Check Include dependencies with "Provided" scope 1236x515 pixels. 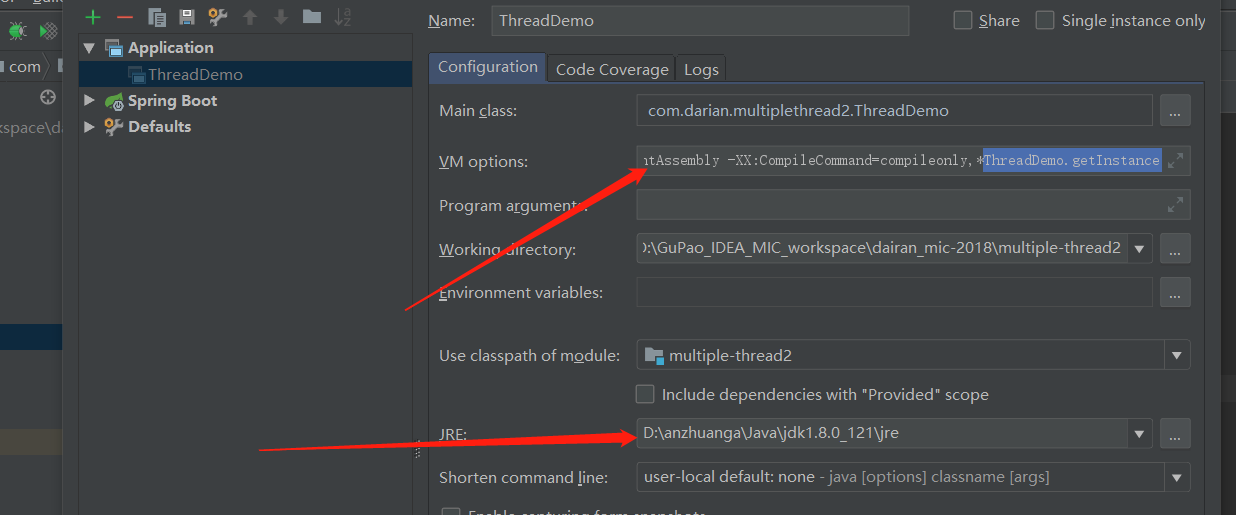tap(646, 394)
